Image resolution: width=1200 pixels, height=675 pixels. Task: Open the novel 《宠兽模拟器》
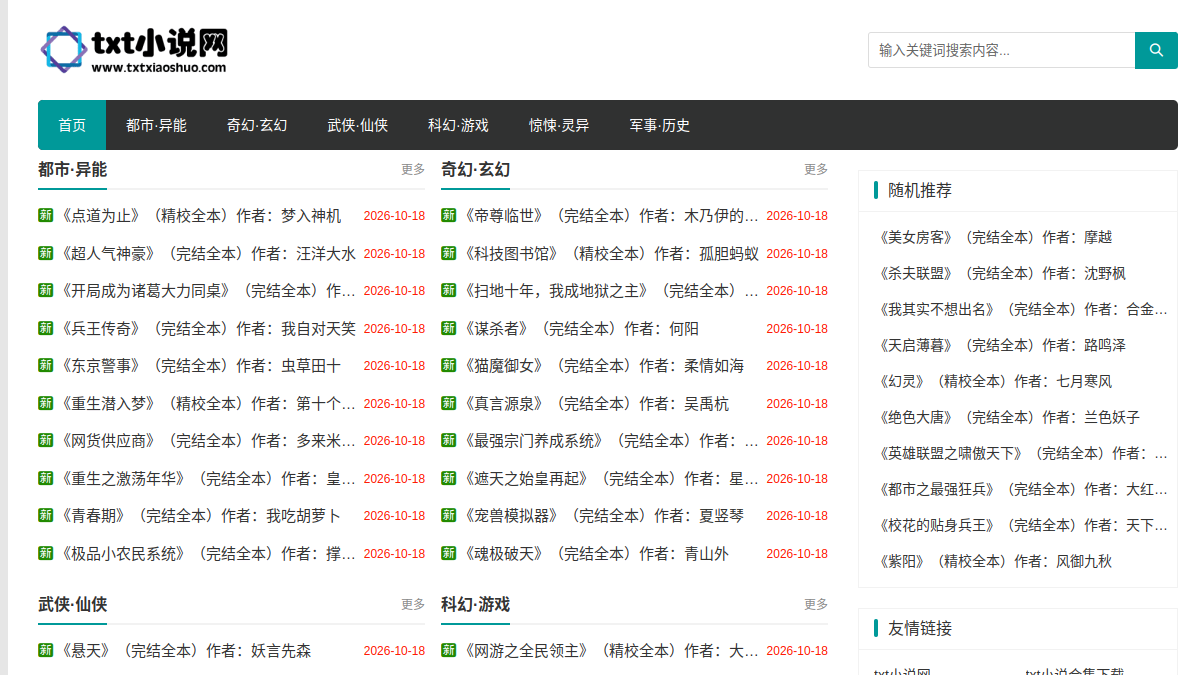pyautogui.click(x=603, y=516)
